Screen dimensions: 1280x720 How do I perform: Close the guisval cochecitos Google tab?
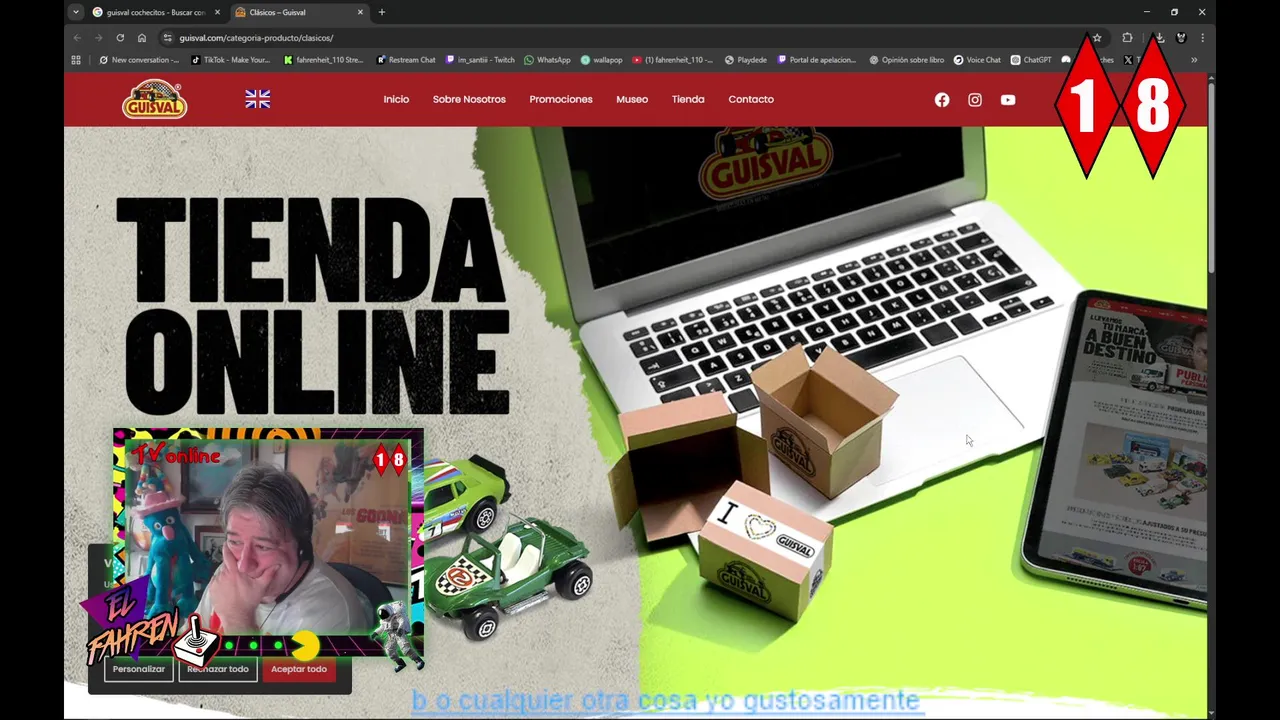[217, 12]
